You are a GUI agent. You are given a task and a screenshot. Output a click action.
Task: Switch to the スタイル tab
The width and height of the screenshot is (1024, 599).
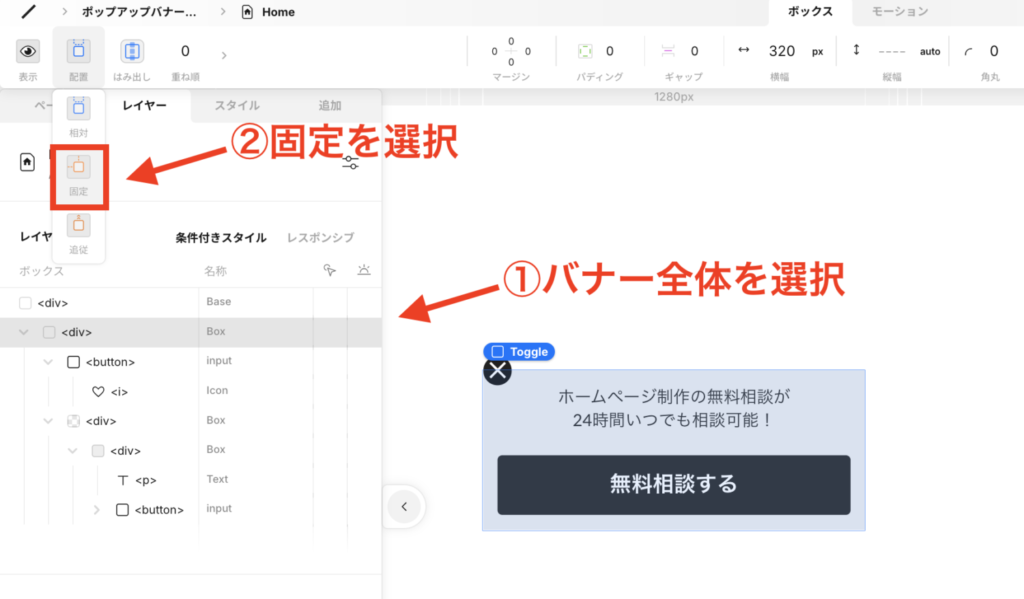pyautogui.click(x=237, y=105)
